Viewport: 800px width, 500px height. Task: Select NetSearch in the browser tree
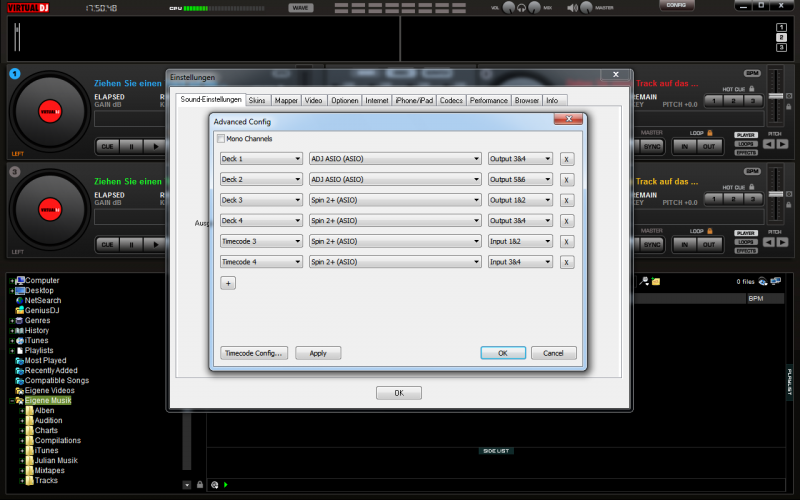pos(43,301)
